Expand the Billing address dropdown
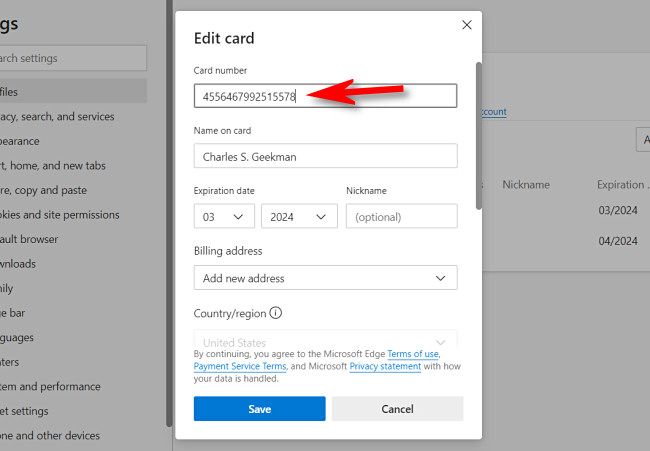 click(325, 278)
